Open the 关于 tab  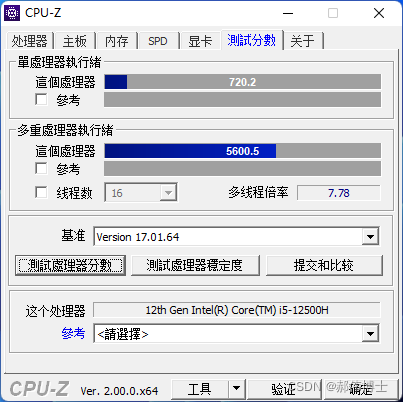tap(302, 41)
